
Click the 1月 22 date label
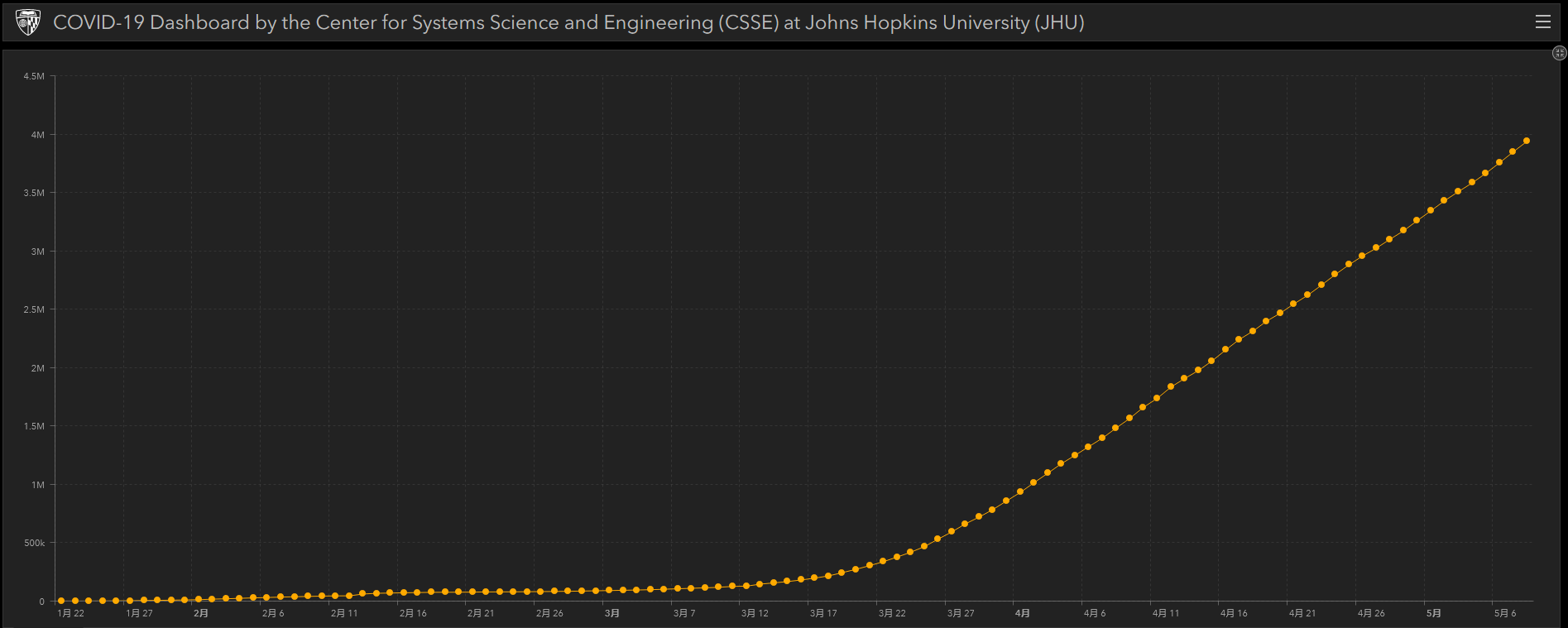pyautogui.click(x=71, y=613)
